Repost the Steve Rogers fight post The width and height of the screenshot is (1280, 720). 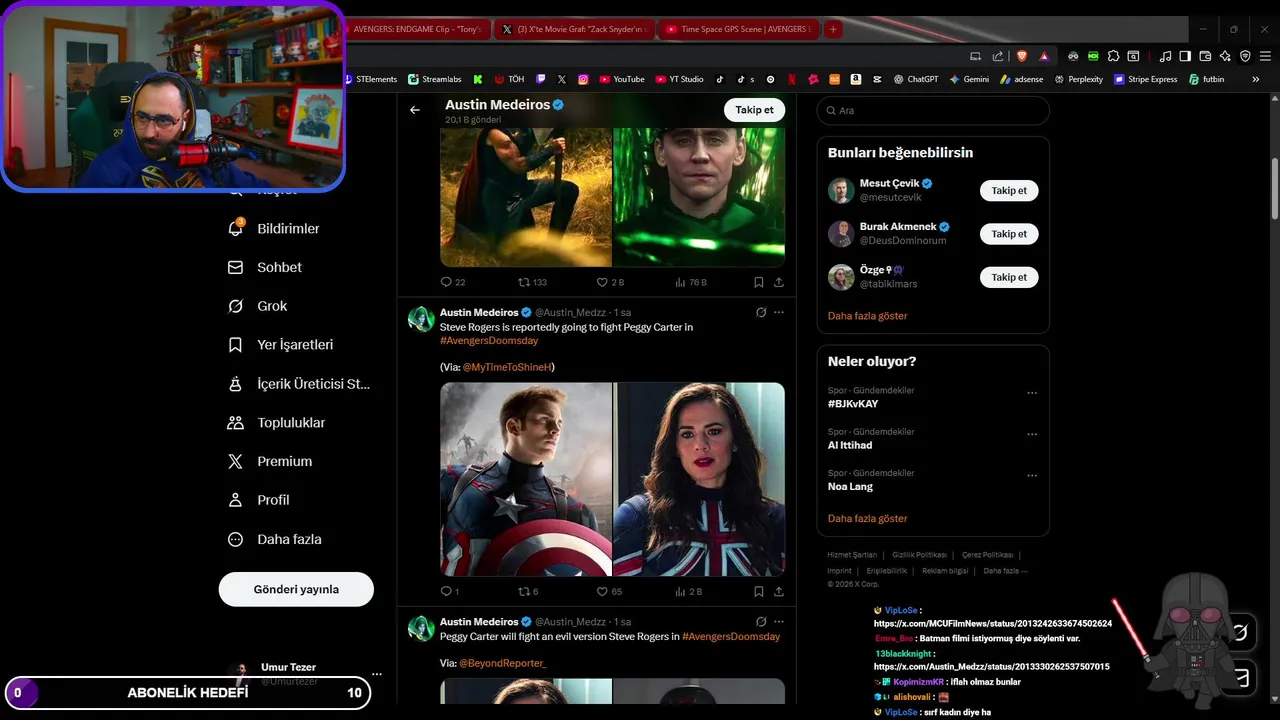tap(528, 591)
